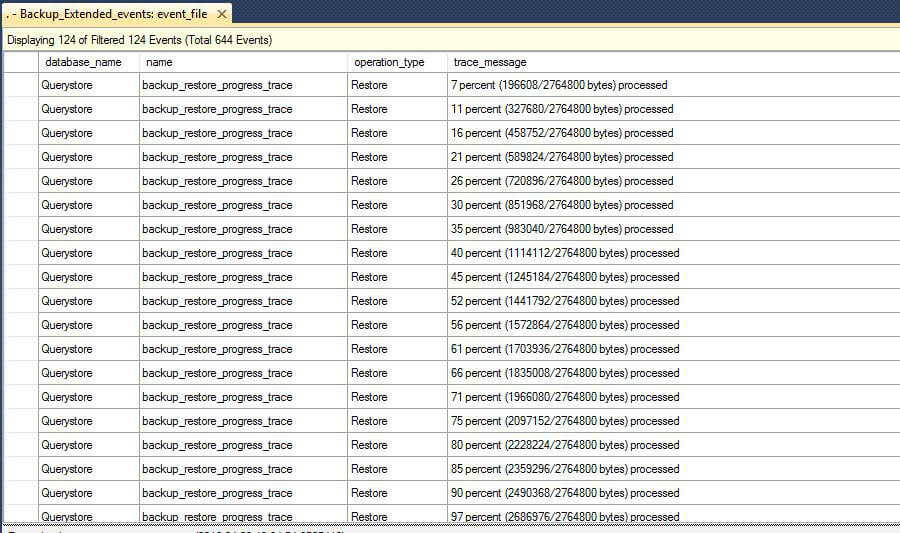Click the 90 percent trace message cell
Screen dimensions: 900x533
point(564,493)
